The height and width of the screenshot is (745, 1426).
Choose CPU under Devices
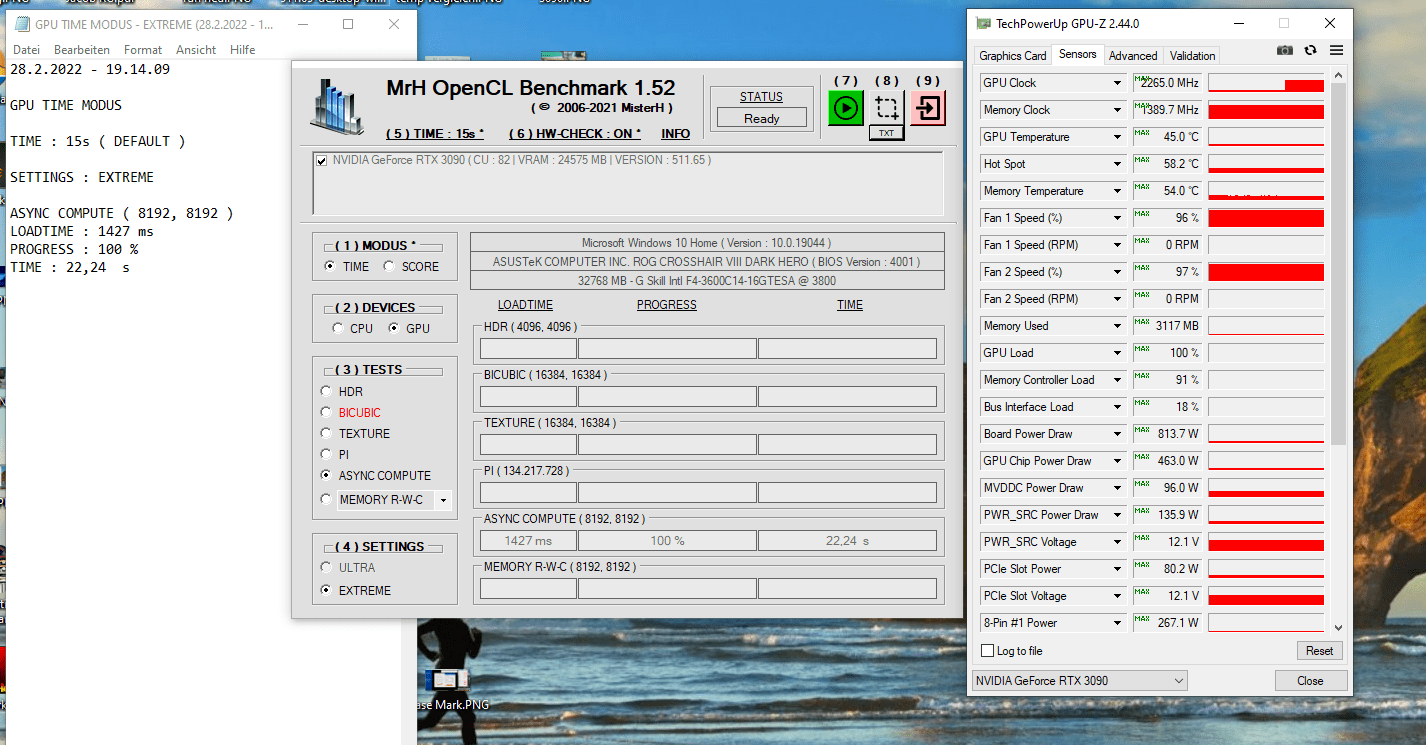coord(337,328)
